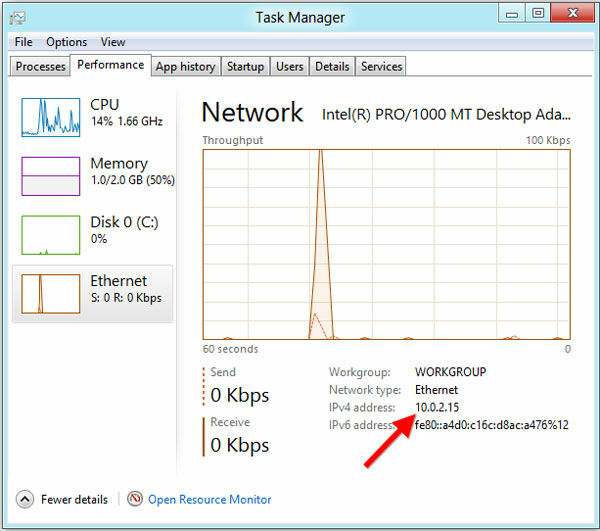Image resolution: width=600 pixels, height=531 pixels.
Task: Click the Disk 0 (C:) label
Action: pyautogui.click(x=124, y=222)
